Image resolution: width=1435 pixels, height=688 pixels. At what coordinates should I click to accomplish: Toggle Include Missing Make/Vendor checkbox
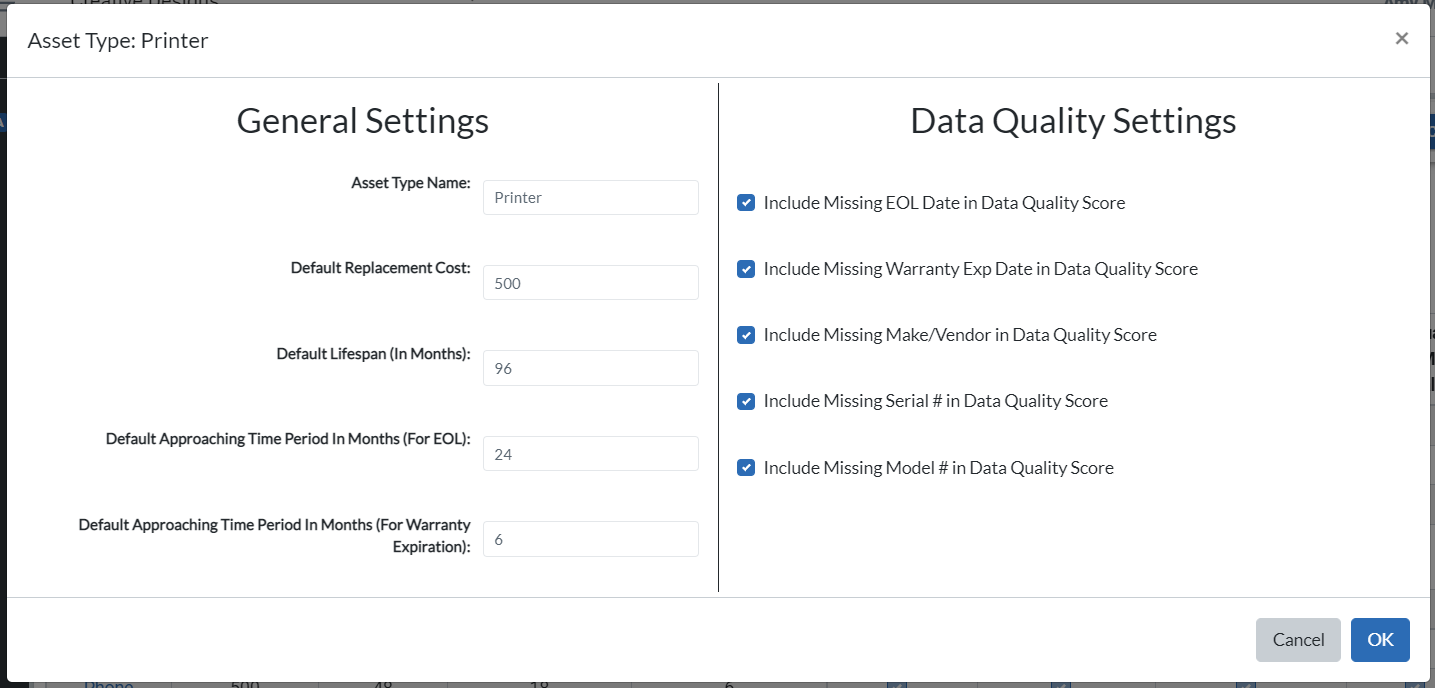pos(745,334)
